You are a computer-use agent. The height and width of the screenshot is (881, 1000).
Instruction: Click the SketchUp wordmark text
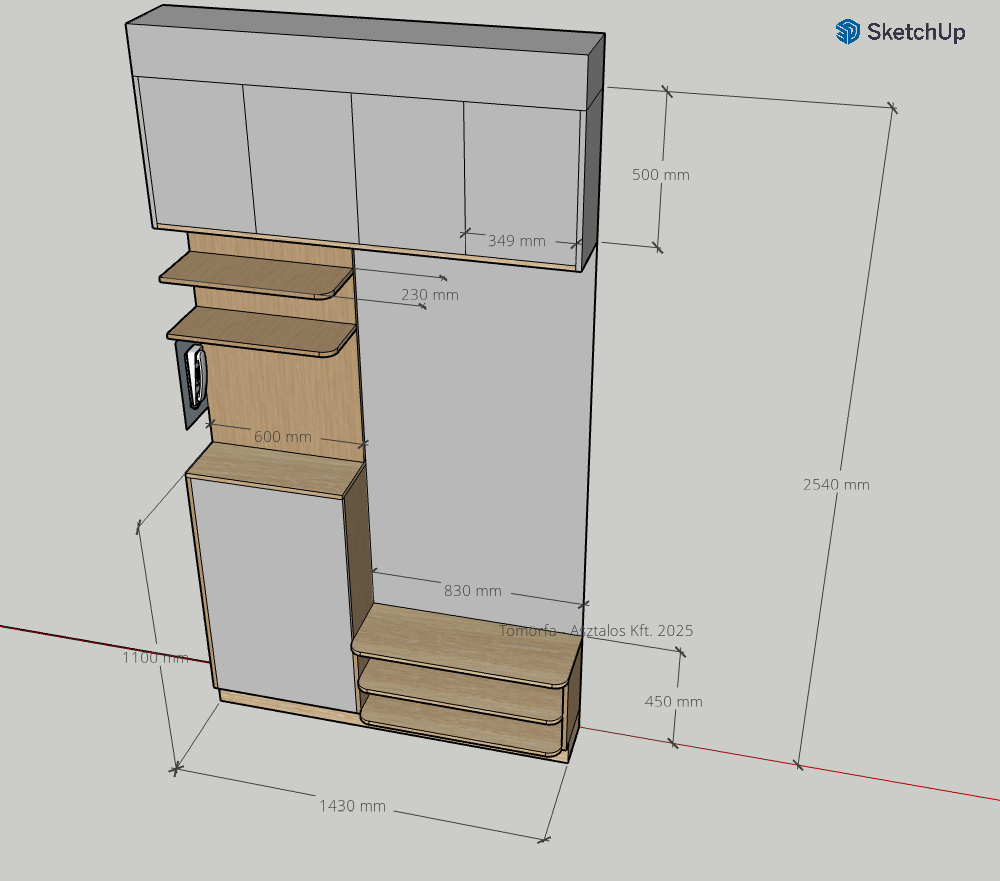(915, 32)
